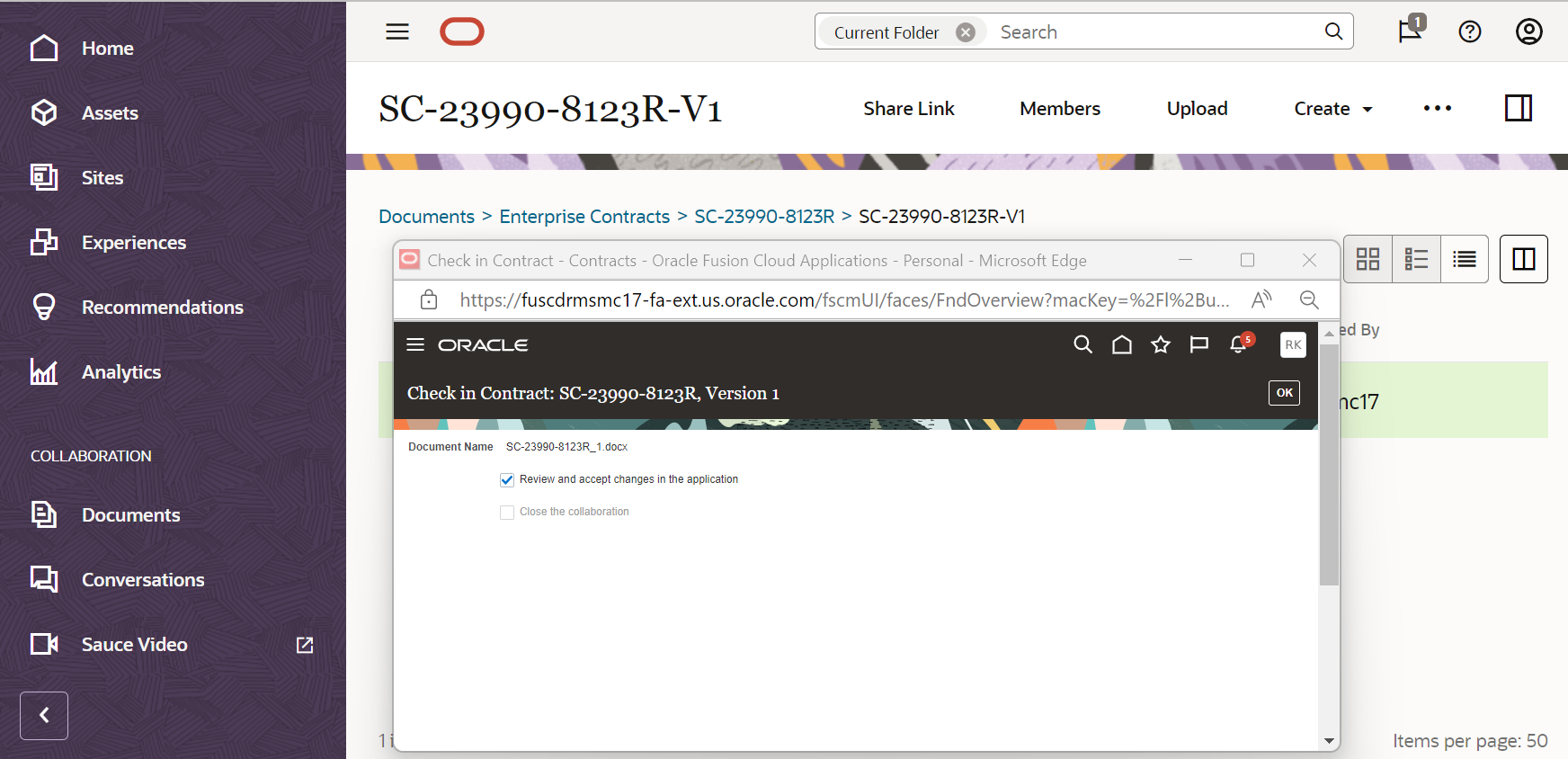Viewport: 1568px width, 759px height.
Task: Switch to detailed list view
Action: pos(1416,259)
